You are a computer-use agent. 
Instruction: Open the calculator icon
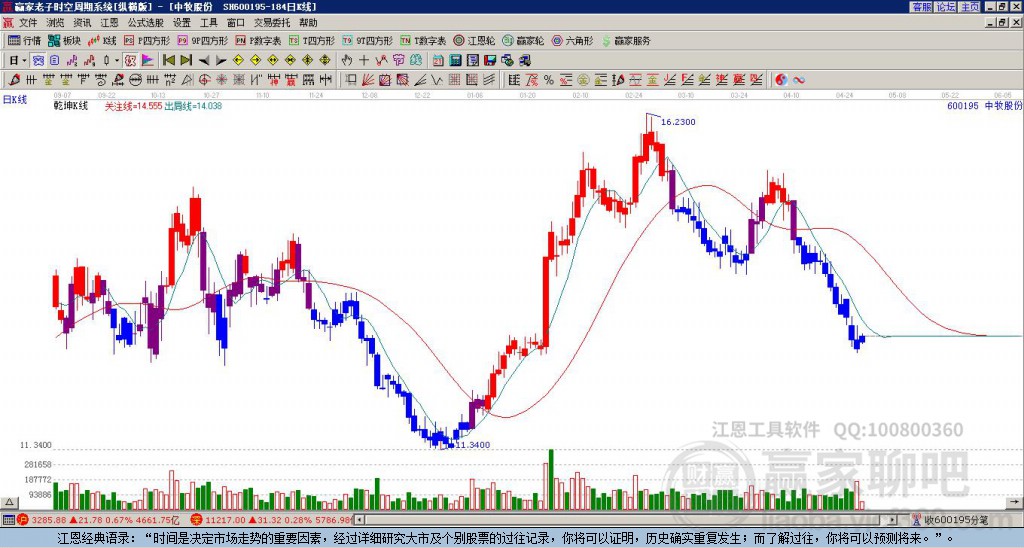[455, 61]
